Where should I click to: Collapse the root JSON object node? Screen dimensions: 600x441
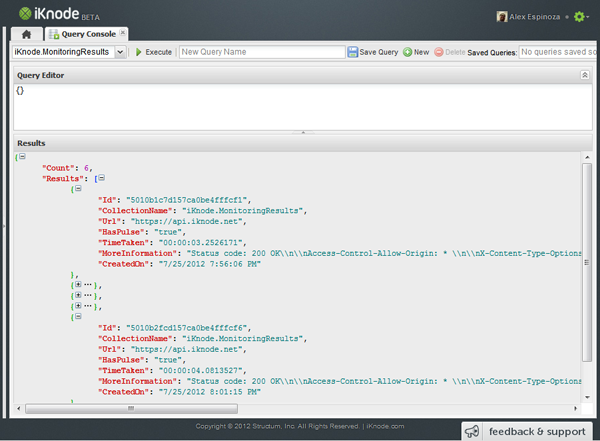23,156
